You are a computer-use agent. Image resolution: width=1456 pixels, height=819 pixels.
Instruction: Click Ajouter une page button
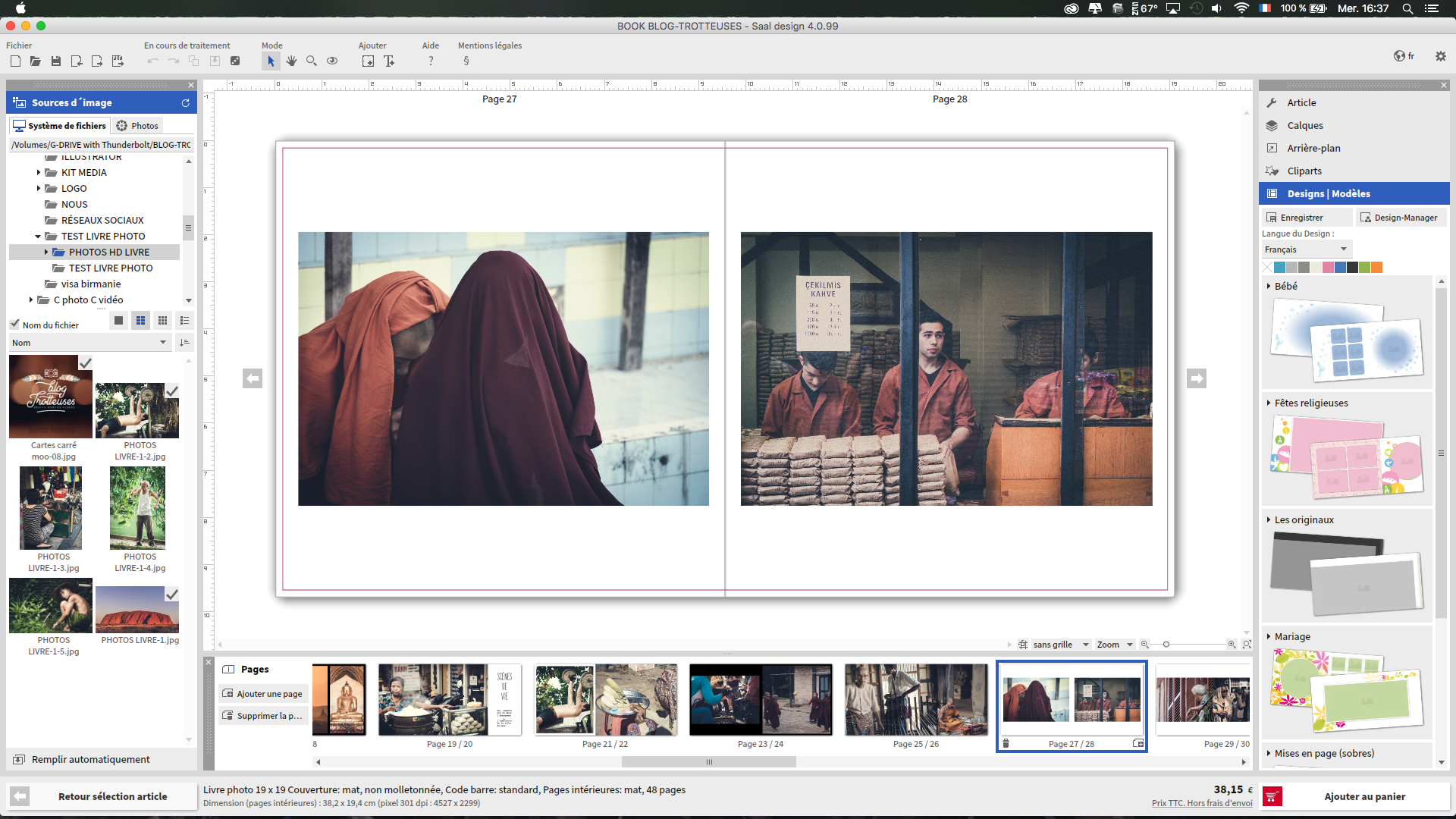click(x=262, y=694)
